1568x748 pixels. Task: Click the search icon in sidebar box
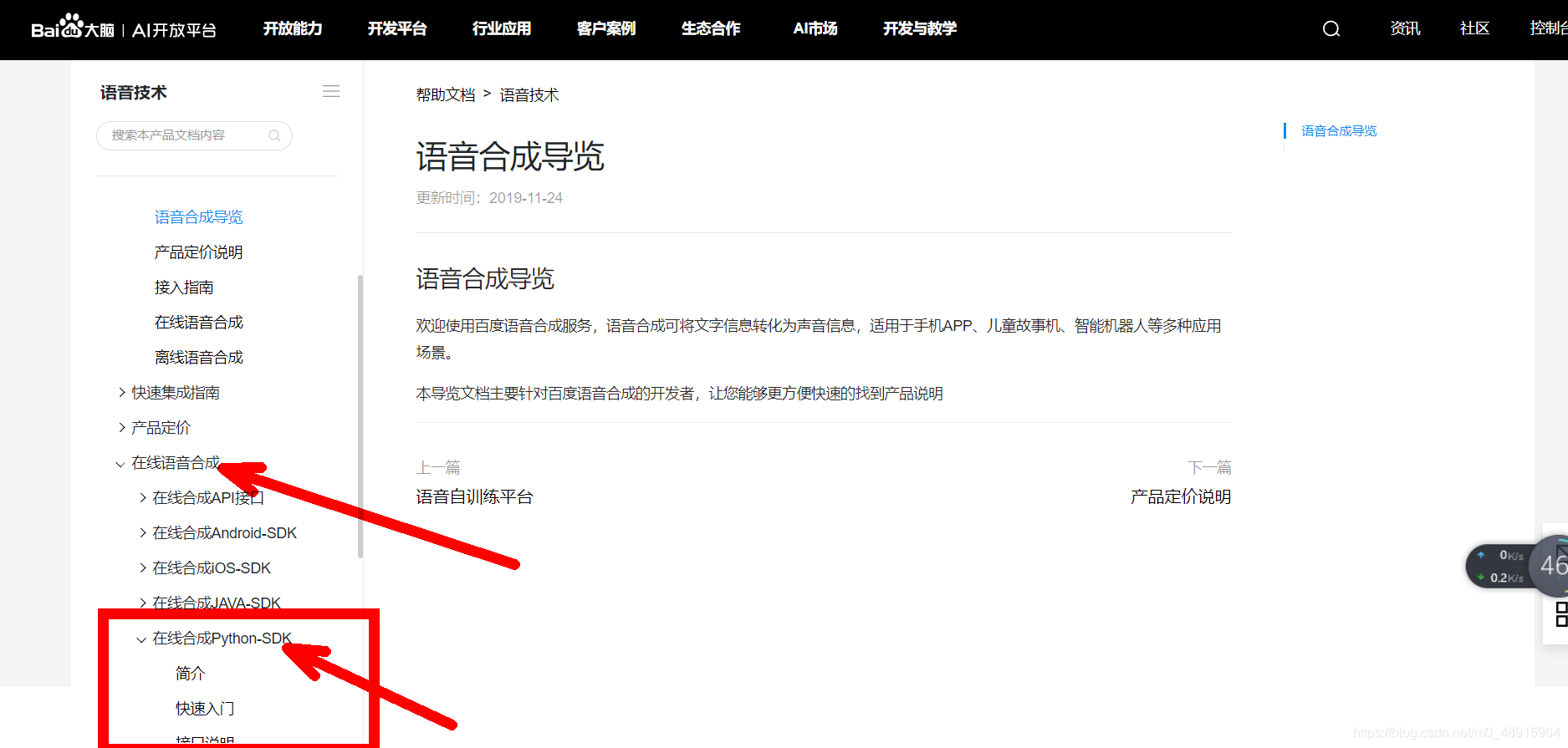pos(274,135)
